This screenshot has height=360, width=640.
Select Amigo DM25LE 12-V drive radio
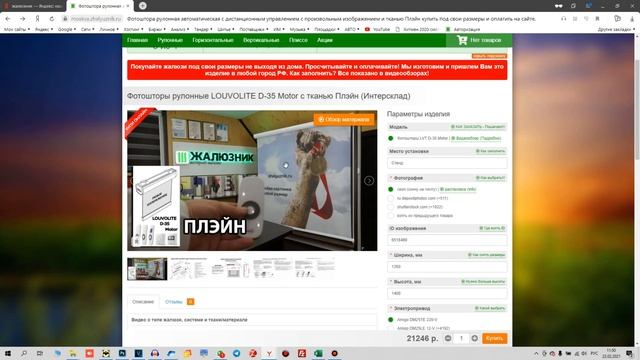(390, 328)
